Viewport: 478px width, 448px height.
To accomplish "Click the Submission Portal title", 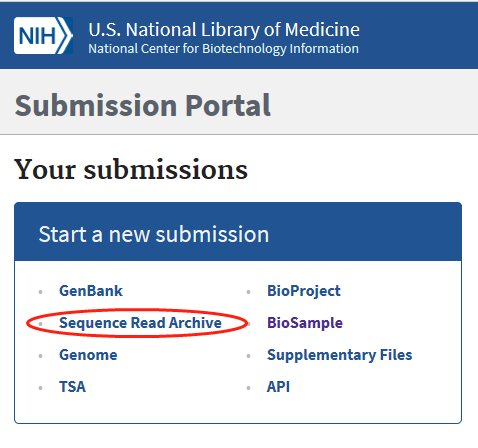I will (143, 105).
